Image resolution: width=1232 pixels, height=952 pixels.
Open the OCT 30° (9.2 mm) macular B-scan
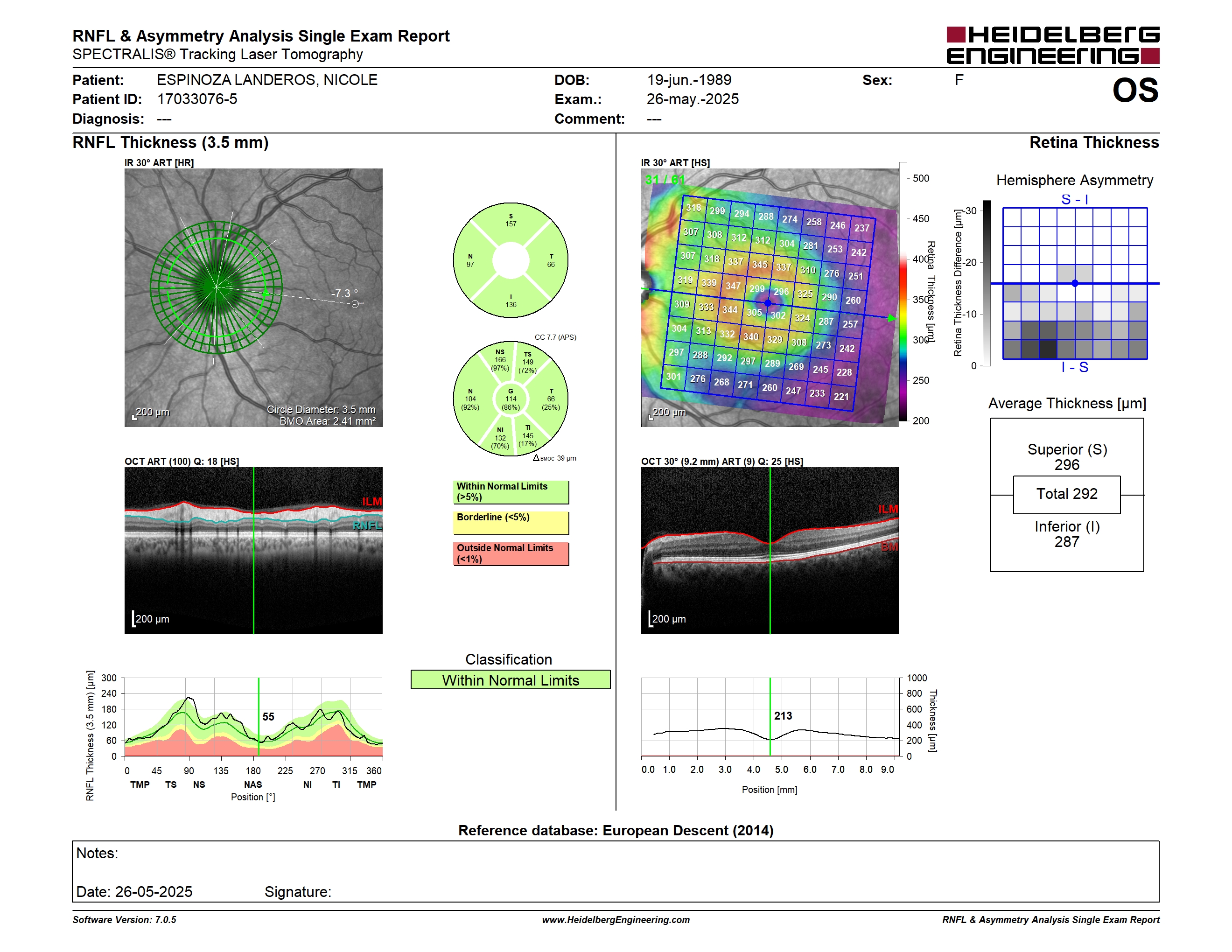[x=770, y=551]
